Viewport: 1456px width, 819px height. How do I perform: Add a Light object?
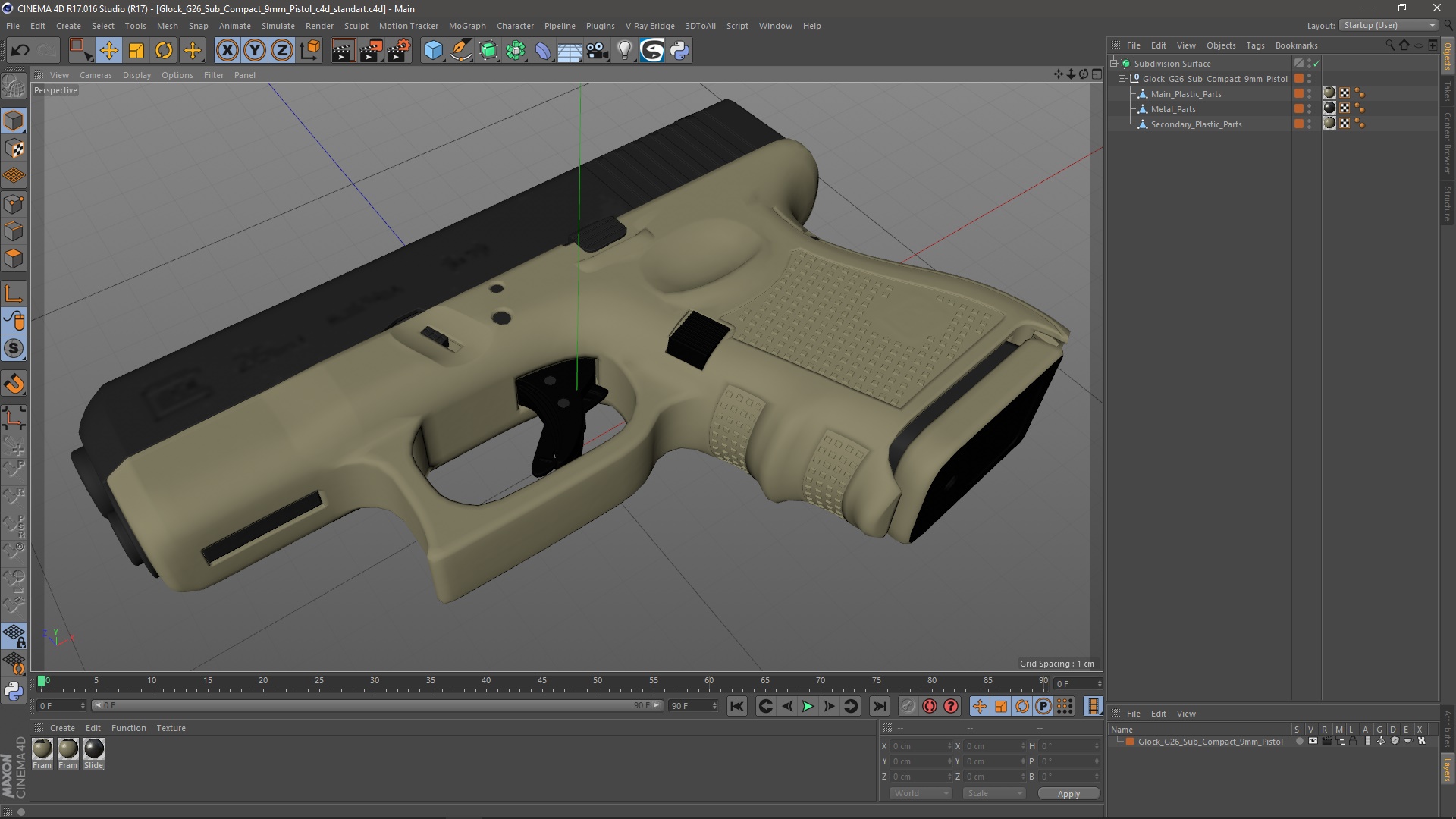tap(625, 51)
